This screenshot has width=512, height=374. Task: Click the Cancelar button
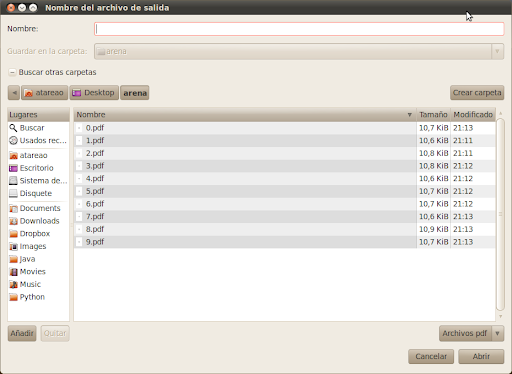431,357
